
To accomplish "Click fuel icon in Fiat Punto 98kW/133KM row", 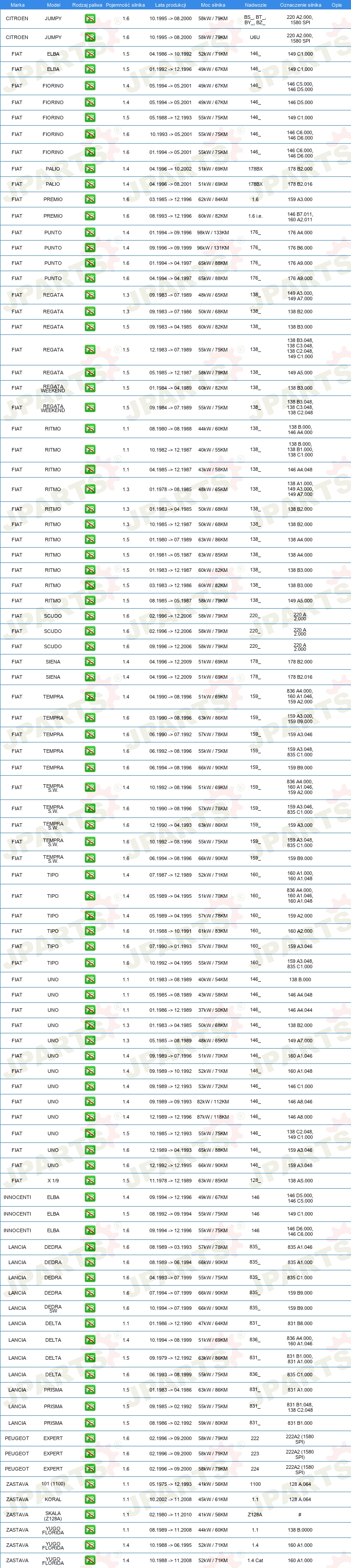I will [90, 233].
